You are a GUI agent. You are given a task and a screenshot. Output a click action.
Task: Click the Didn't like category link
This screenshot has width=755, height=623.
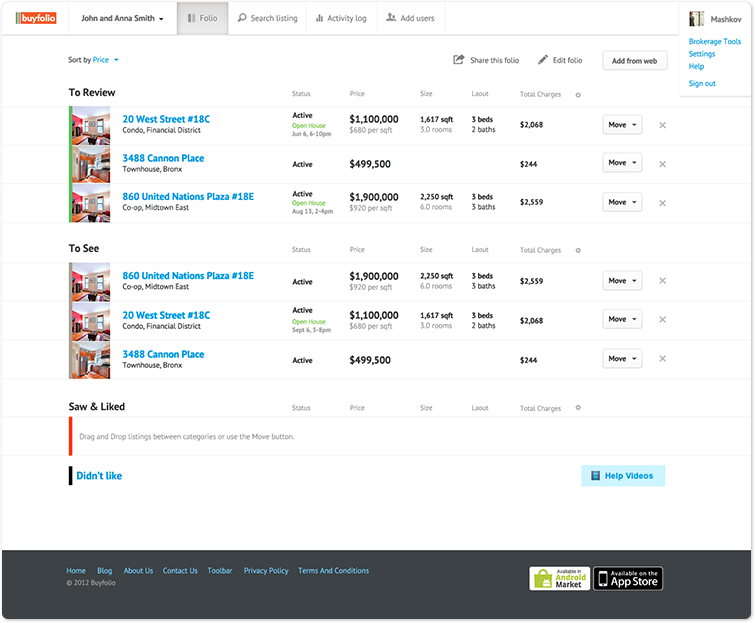click(99, 476)
